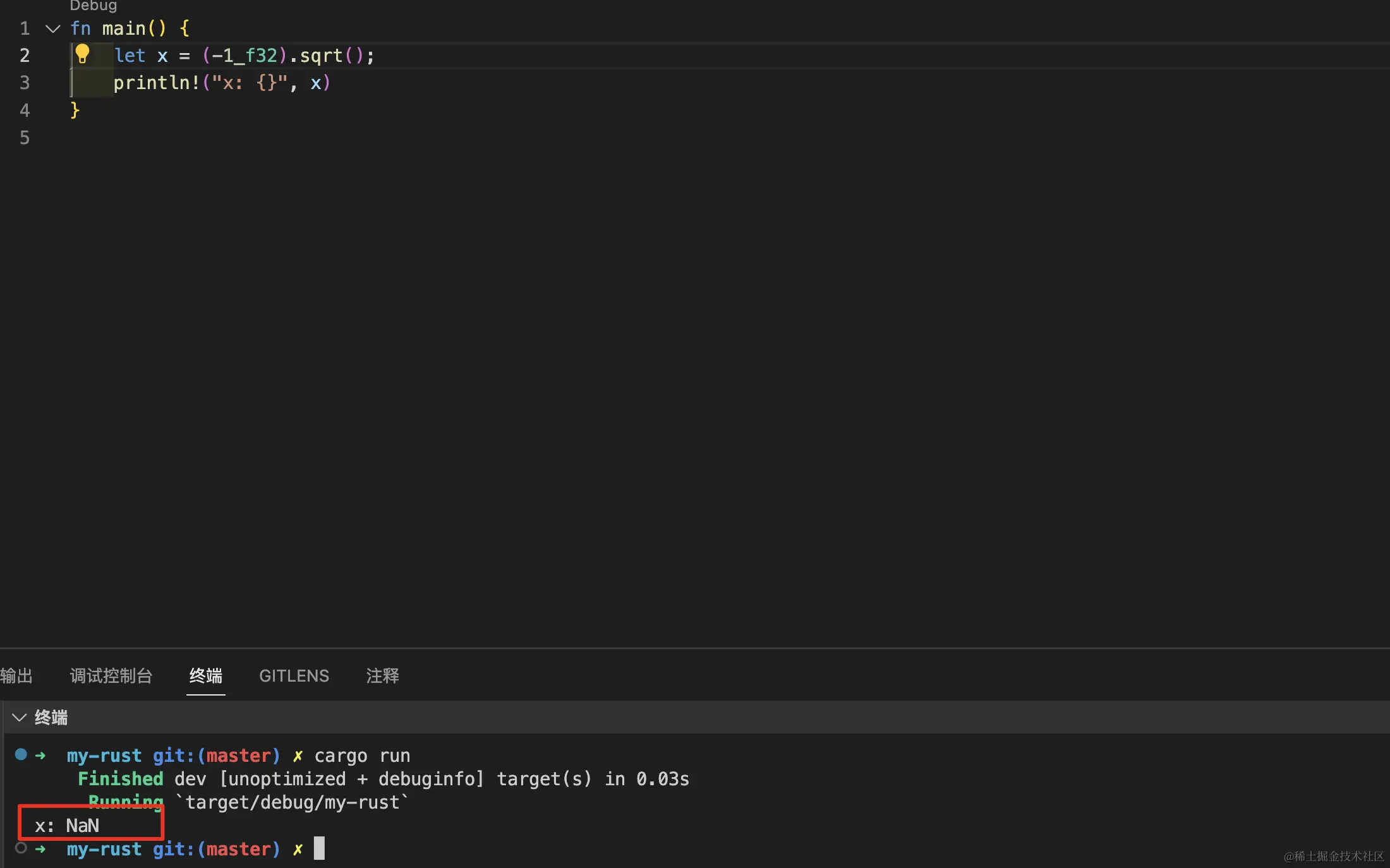Viewport: 1390px width, 868px height.
Task: Open the 注释 tab
Action: 382,676
